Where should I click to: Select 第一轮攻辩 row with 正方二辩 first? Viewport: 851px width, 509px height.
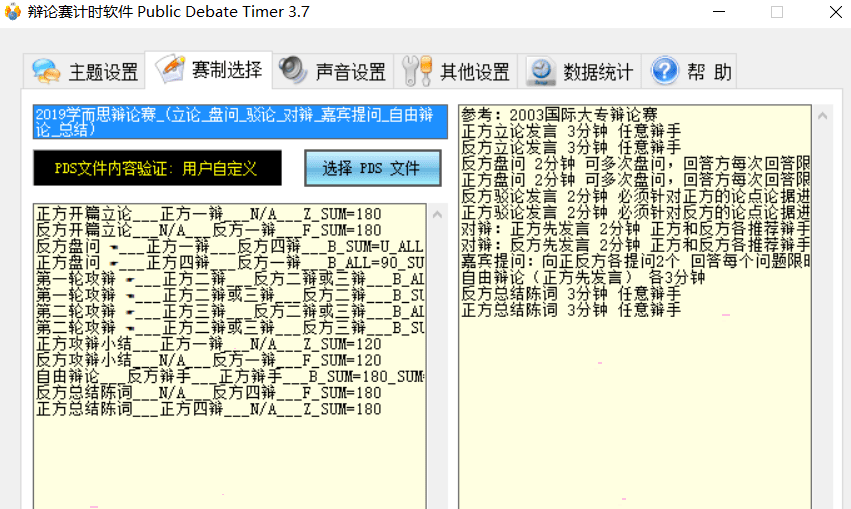point(230,279)
